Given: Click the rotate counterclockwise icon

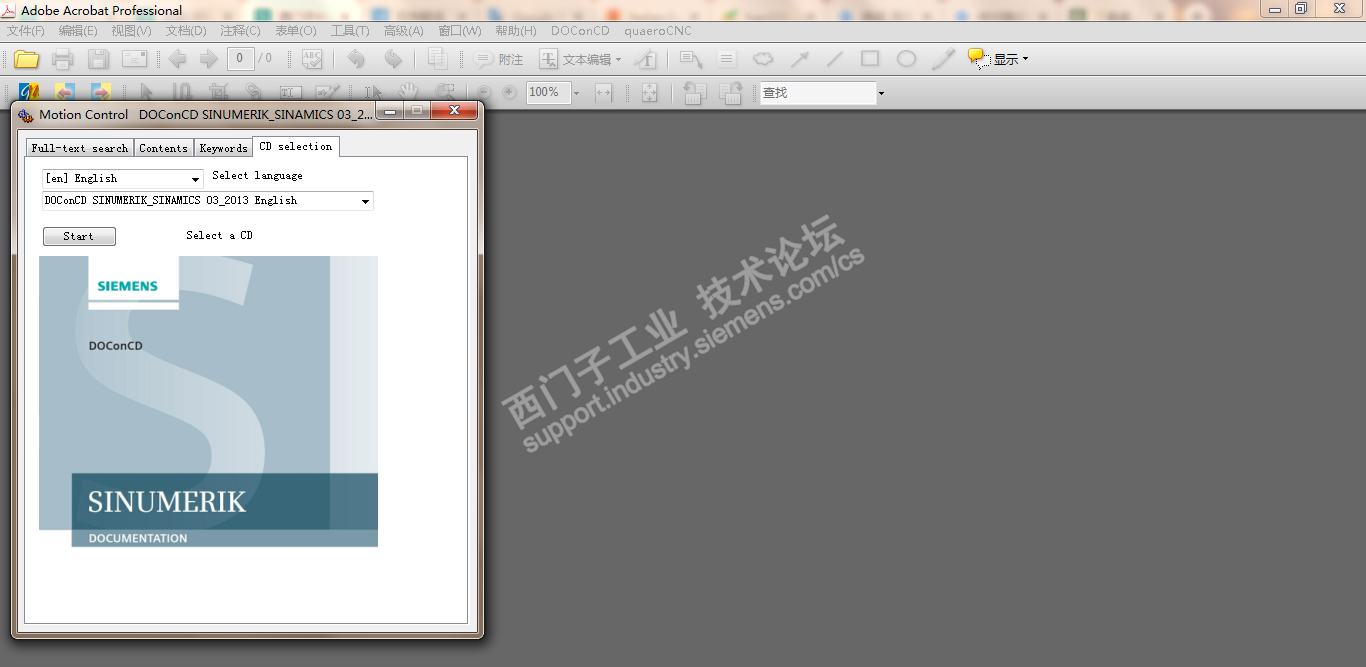Looking at the screenshot, I should (x=695, y=92).
